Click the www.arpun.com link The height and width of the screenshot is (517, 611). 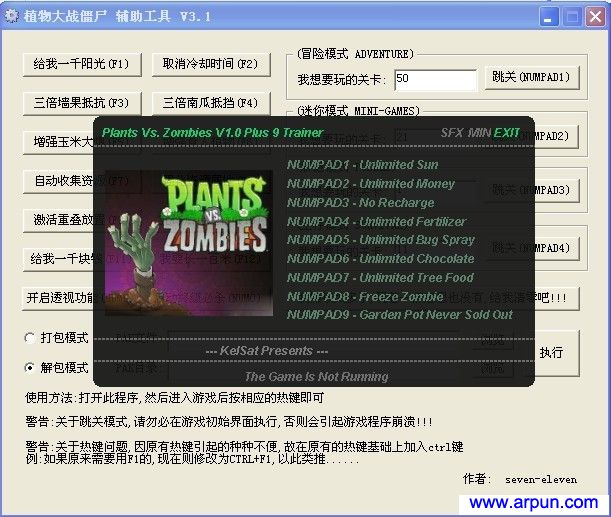coord(533,503)
